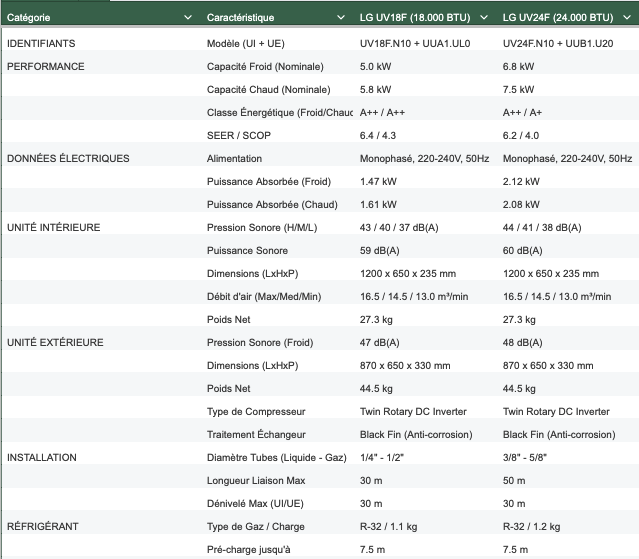Click the 6.8 kW value
Viewport: 639px width, 559px height.
click(518, 66)
